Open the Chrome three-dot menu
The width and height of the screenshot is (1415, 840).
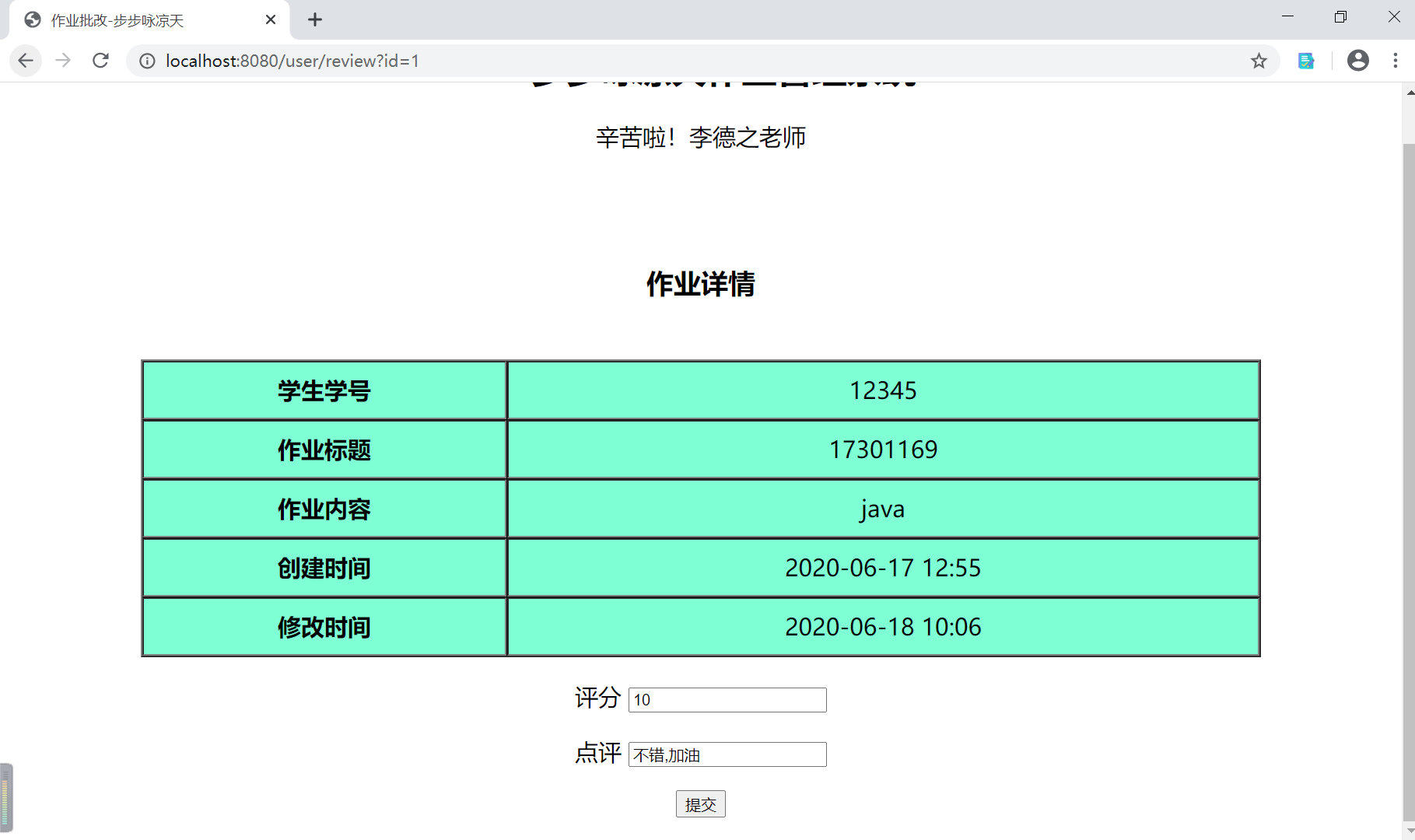[1396, 61]
